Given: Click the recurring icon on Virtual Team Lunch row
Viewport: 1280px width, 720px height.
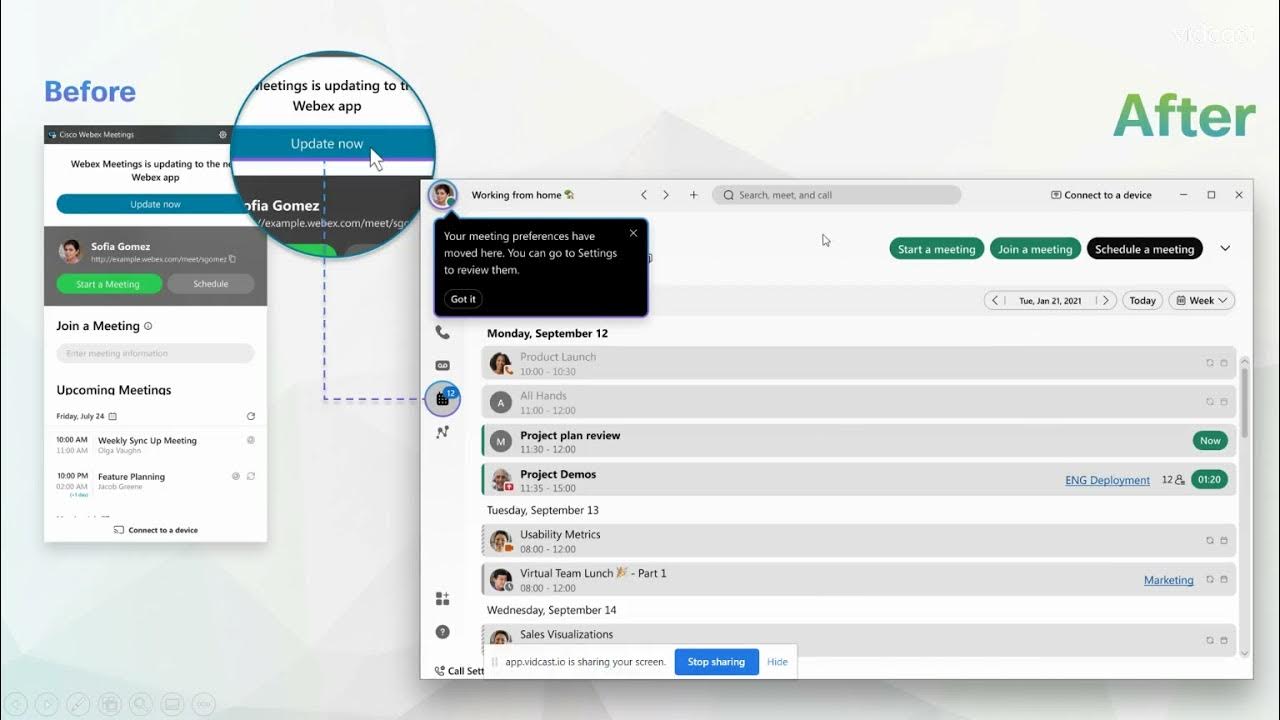Looking at the screenshot, I should 1210,580.
